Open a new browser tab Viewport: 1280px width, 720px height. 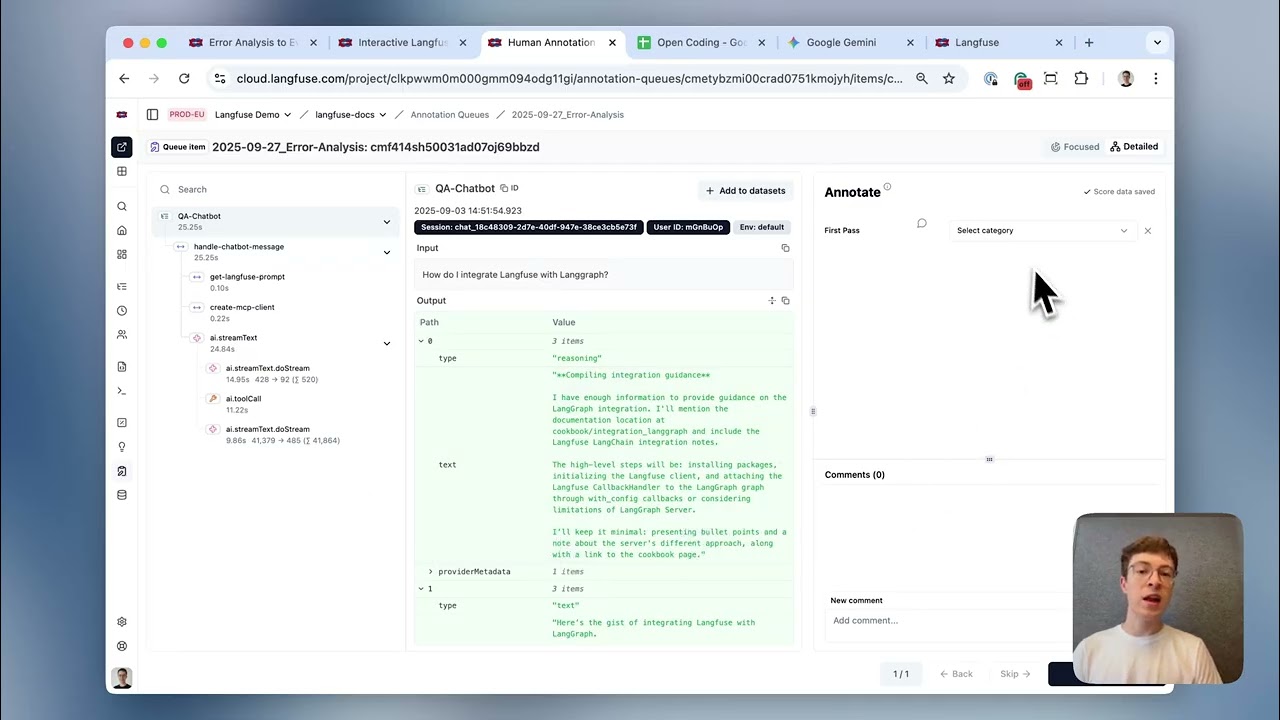pos(1089,43)
